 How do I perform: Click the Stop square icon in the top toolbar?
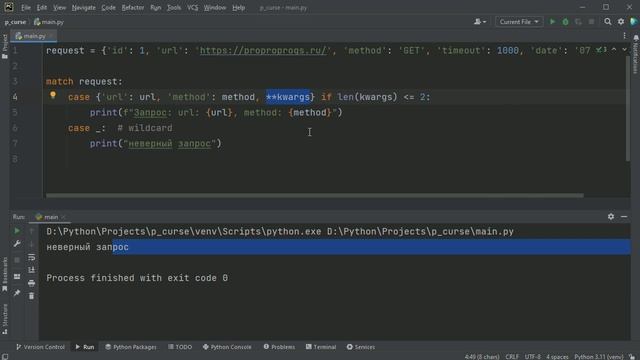[x=591, y=22]
